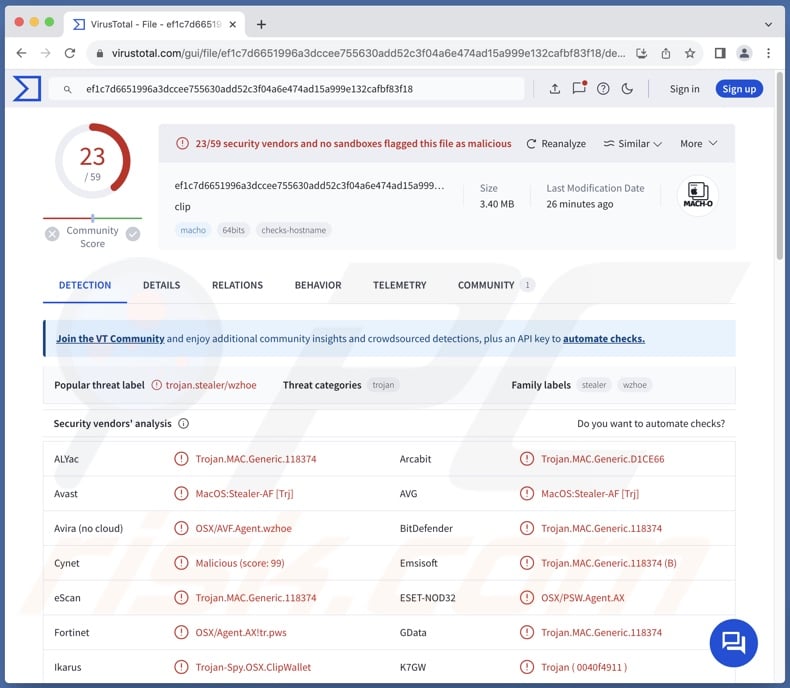Toggle dark mode moon icon
The height and width of the screenshot is (688, 790).
[627, 89]
